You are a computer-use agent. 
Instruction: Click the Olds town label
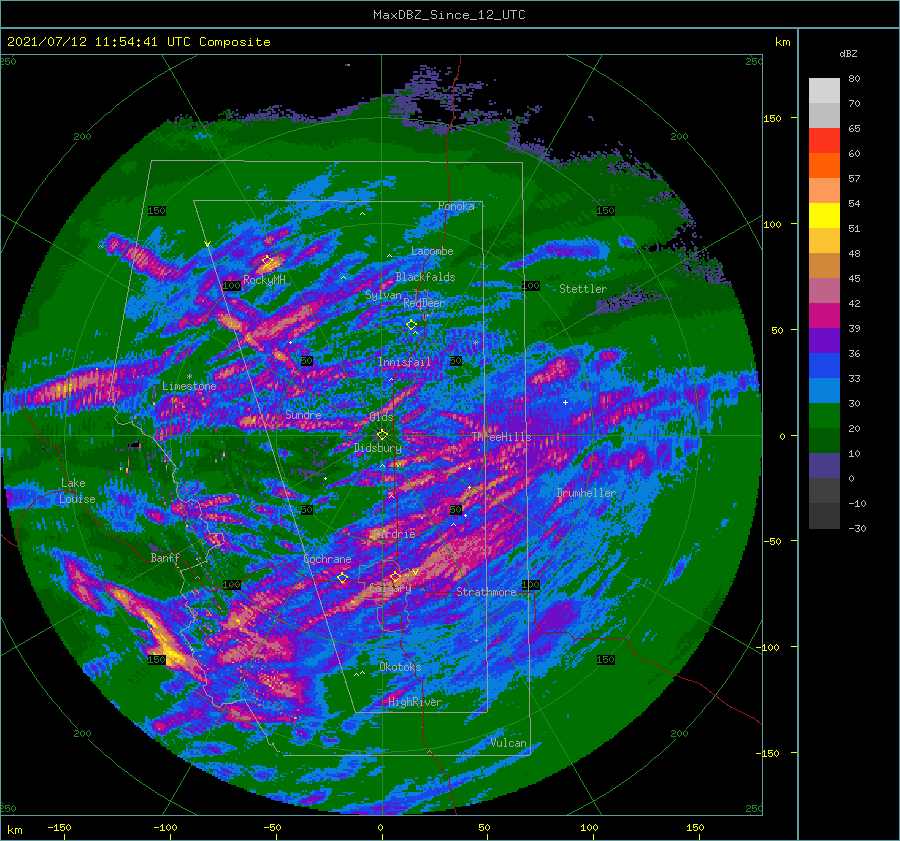pyautogui.click(x=381, y=417)
